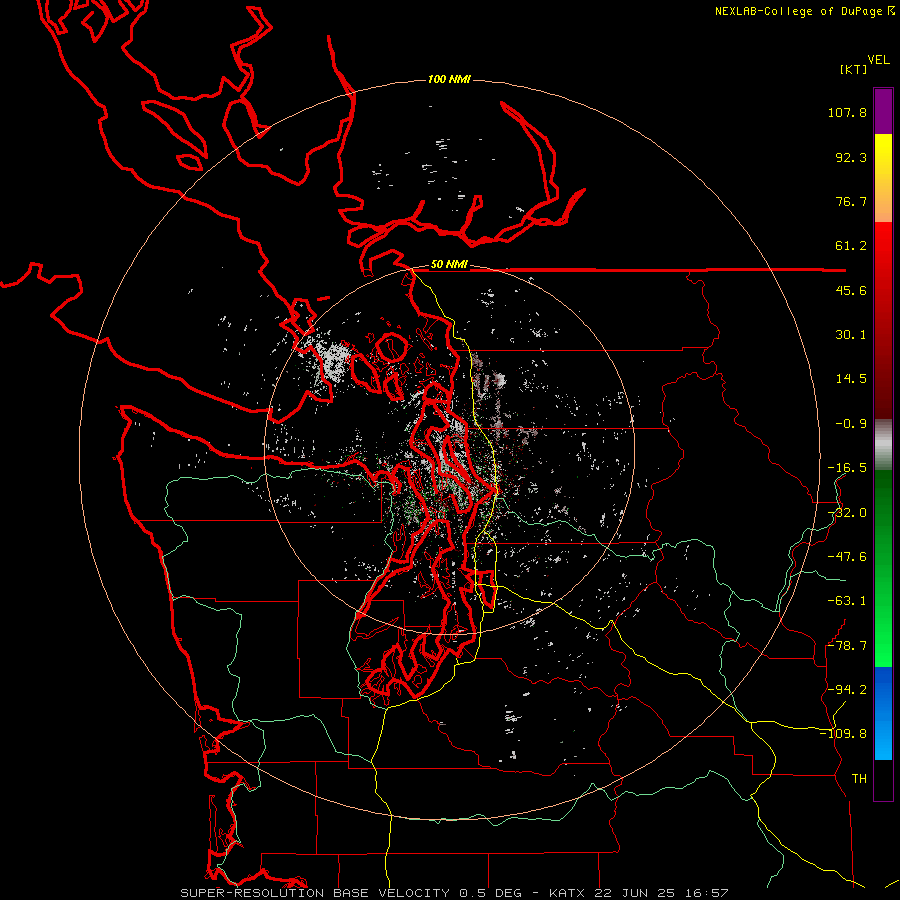Click the red segment of the velocity color bar
The width and height of the screenshot is (900, 900).
click(883, 320)
